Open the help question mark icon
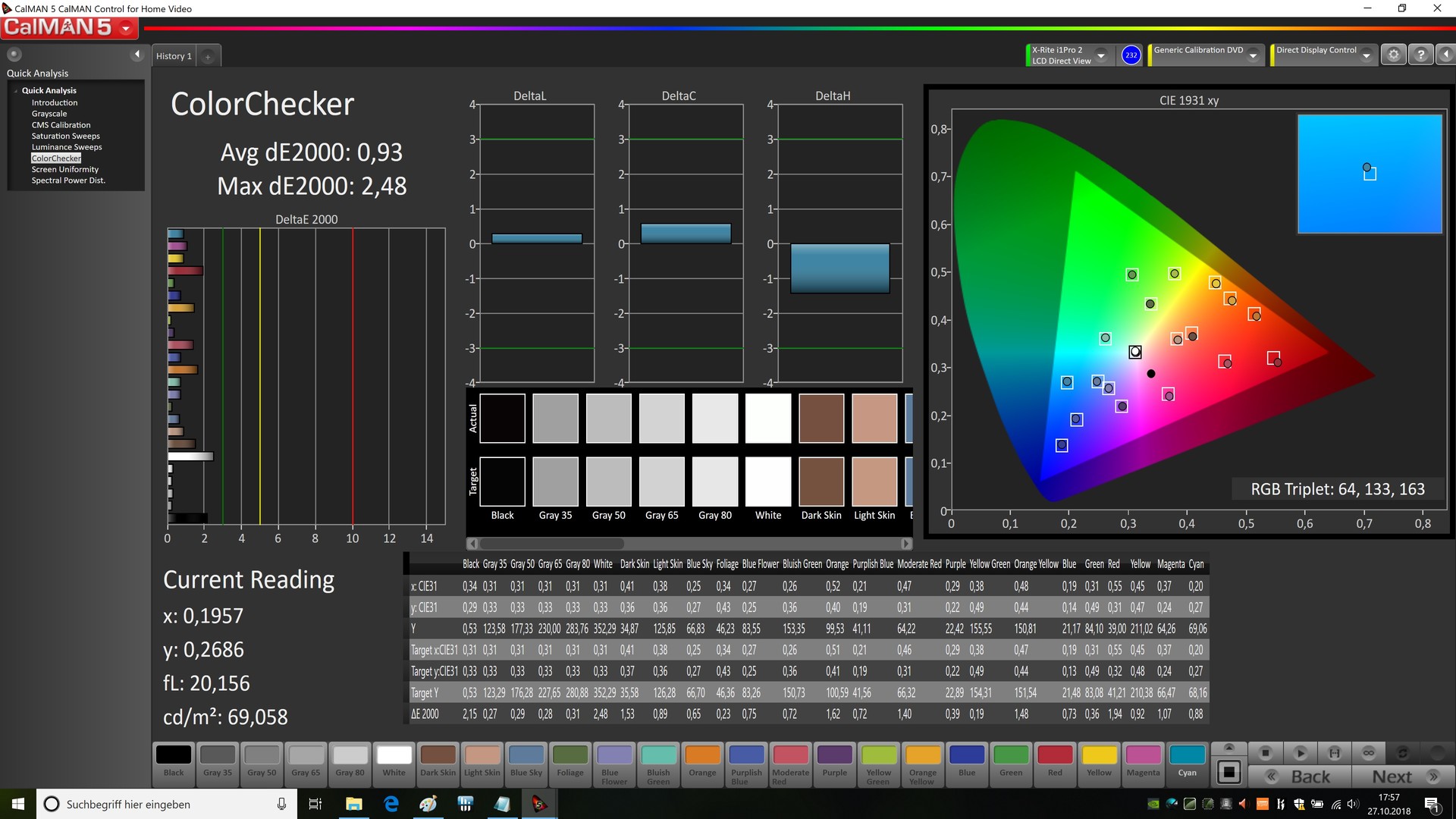1456x819 pixels. pyautogui.click(x=1421, y=55)
